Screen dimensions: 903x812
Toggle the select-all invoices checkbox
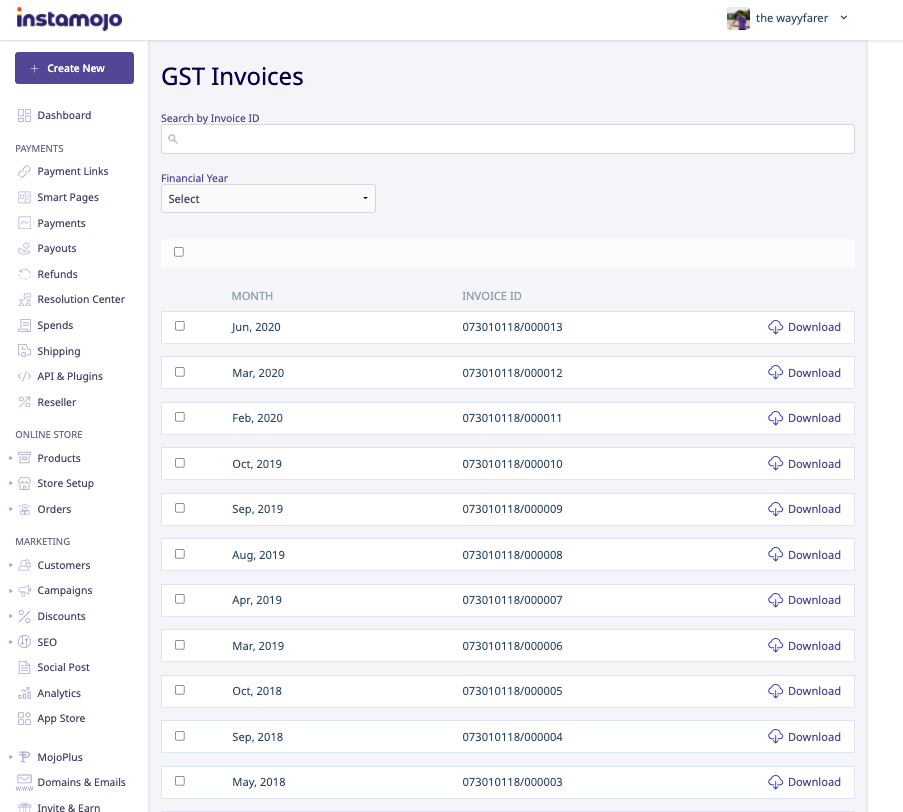179,252
